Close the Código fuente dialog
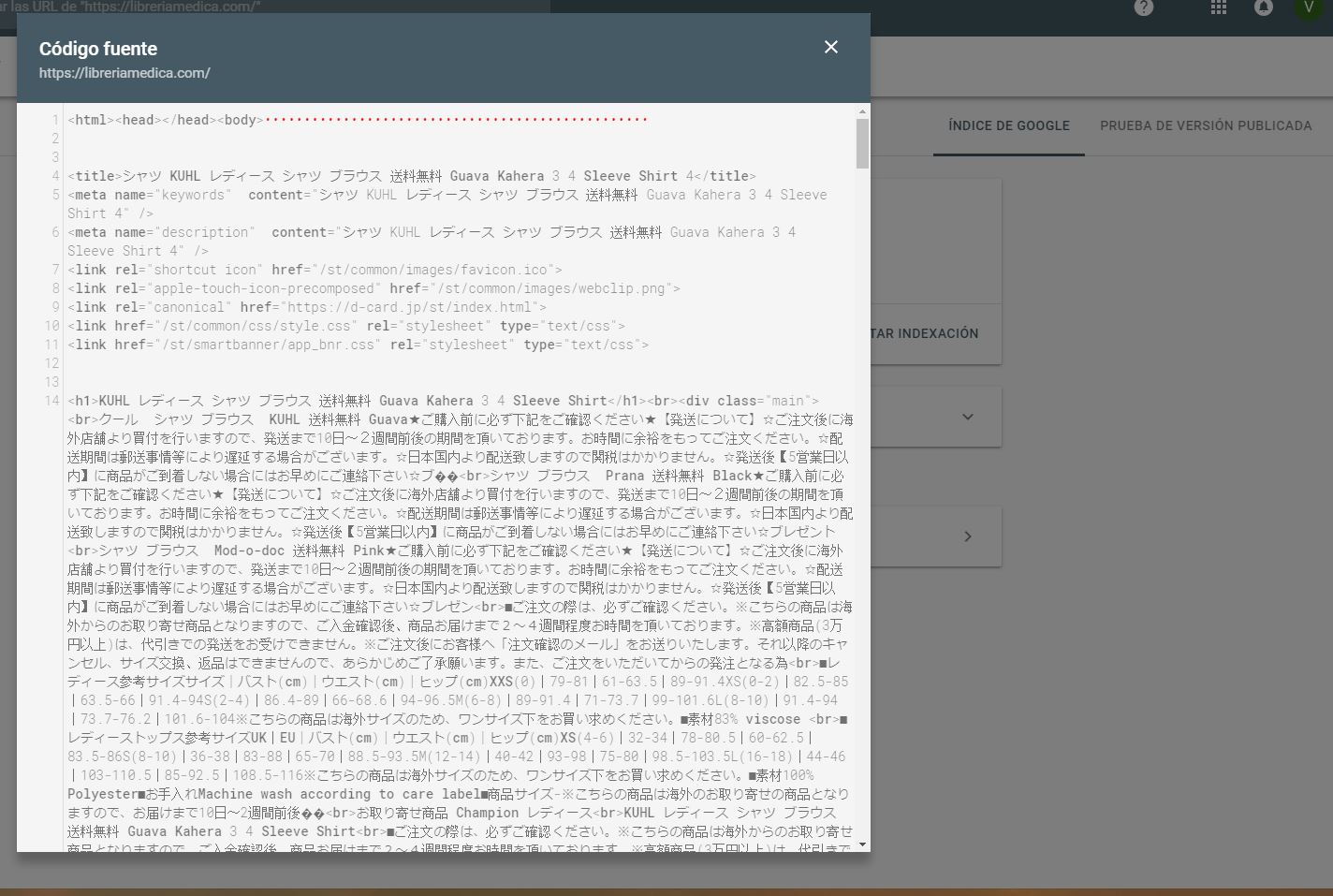Viewport: 1333px width, 896px height. pyautogui.click(x=830, y=47)
